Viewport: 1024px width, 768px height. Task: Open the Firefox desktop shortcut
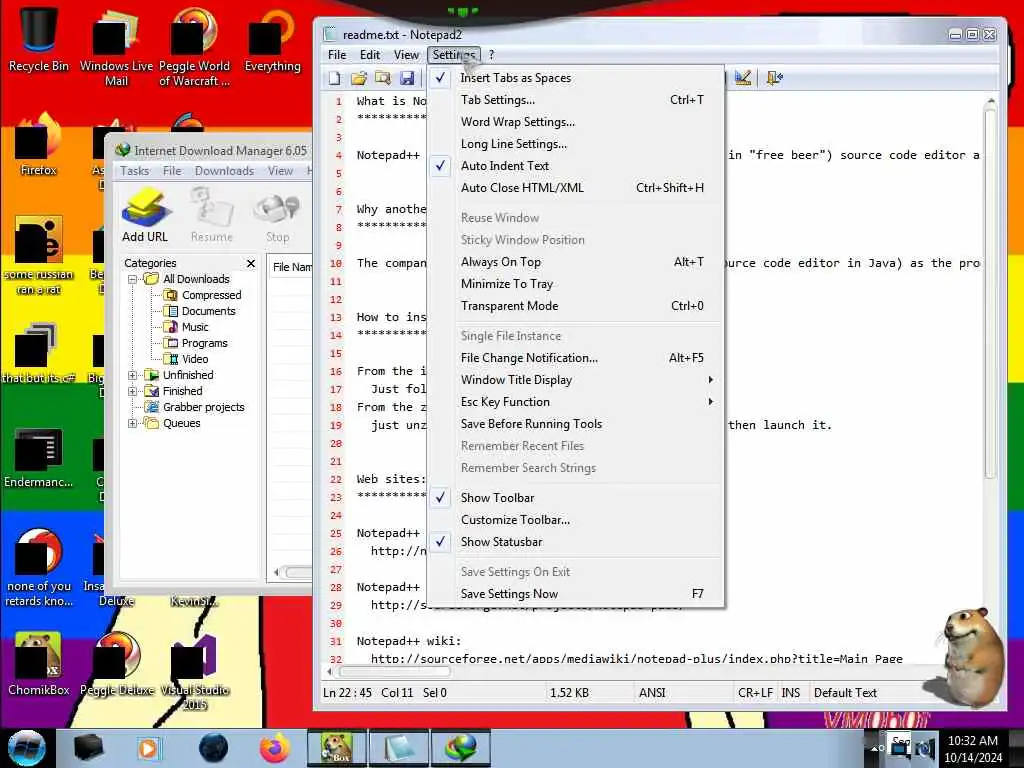(x=39, y=145)
